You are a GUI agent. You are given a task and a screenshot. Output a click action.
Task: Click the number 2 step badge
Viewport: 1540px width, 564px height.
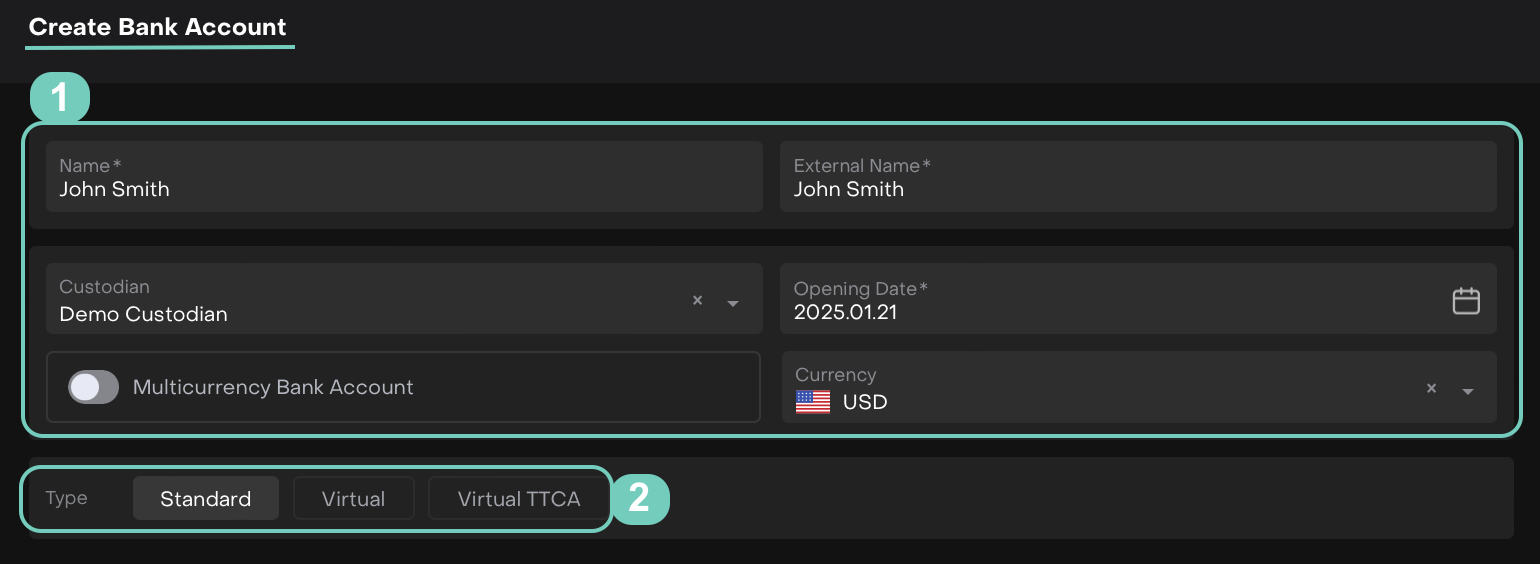click(x=639, y=498)
